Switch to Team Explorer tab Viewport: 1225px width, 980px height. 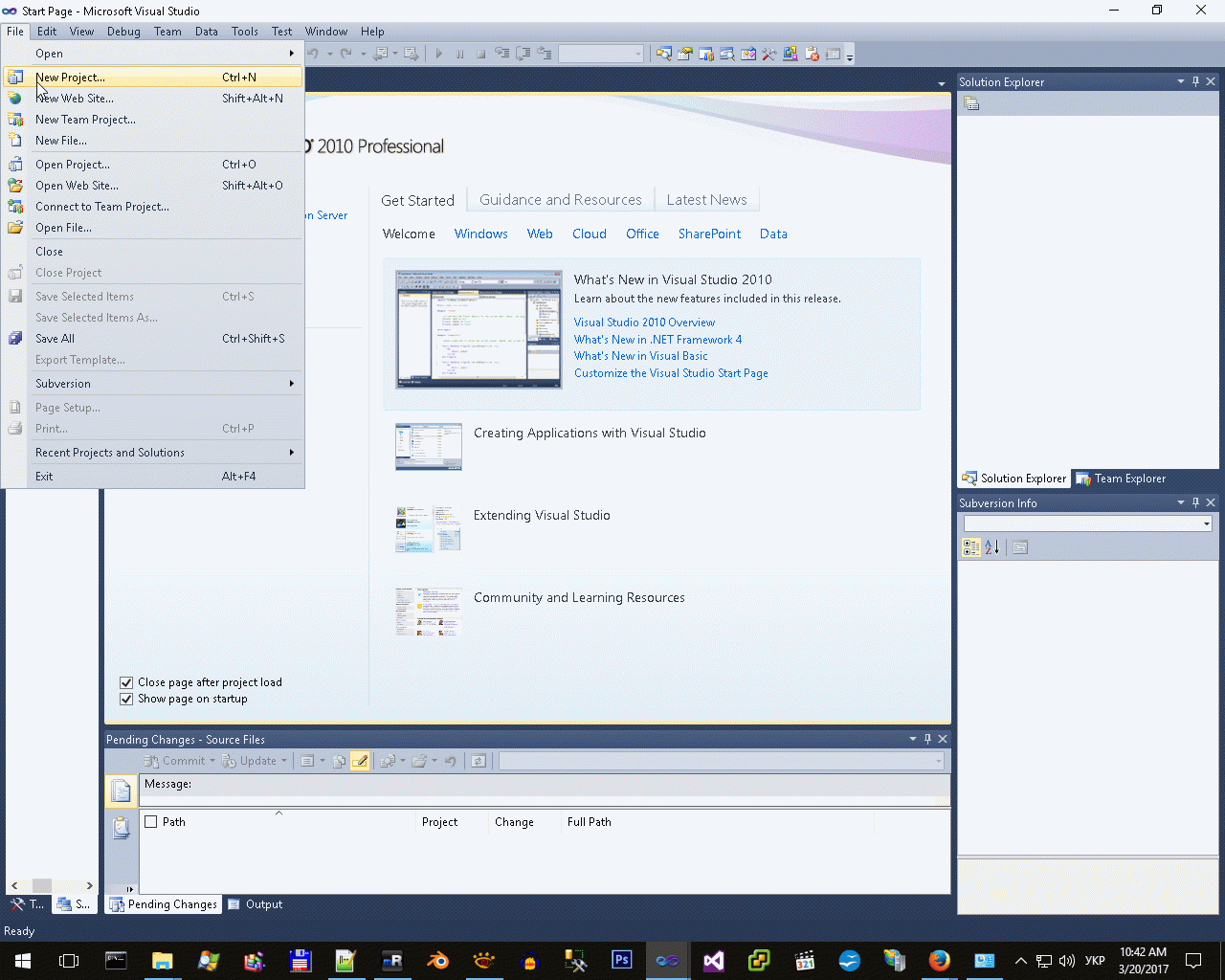(x=1121, y=479)
